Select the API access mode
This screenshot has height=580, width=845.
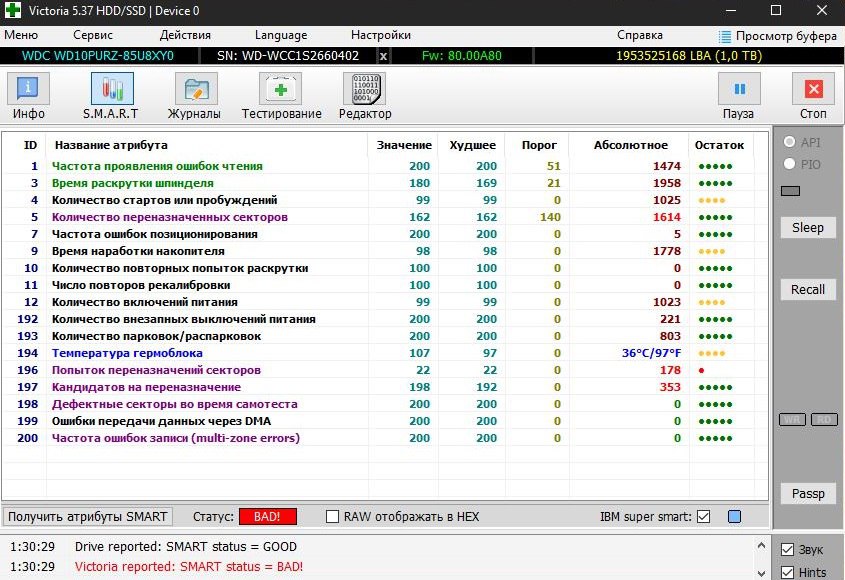[789, 142]
